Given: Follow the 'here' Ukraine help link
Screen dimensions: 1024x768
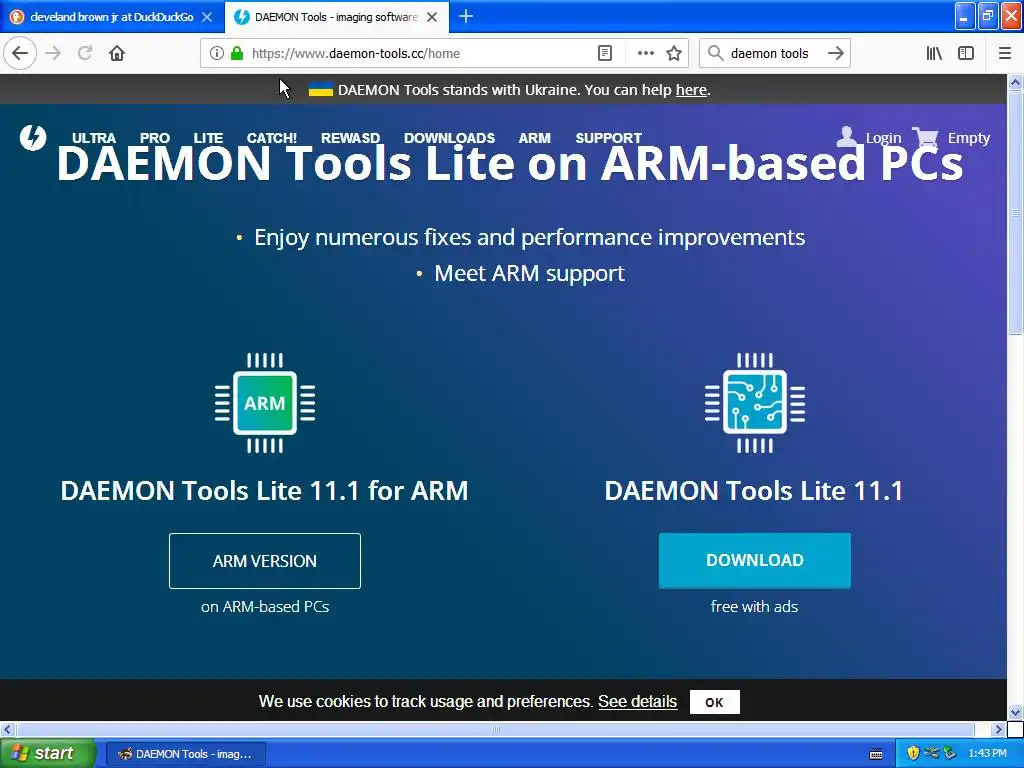Looking at the screenshot, I should point(691,89).
